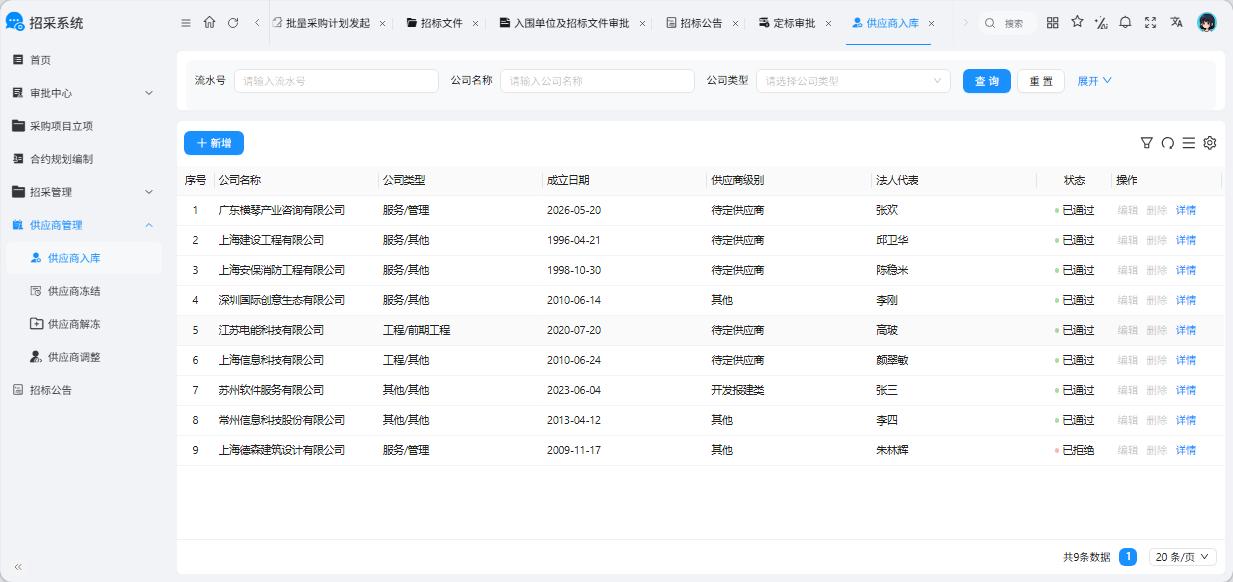Expand the 审批中心 sidebar menu
The width and height of the screenshot is (1233, 582).
(x=81, y=93)
